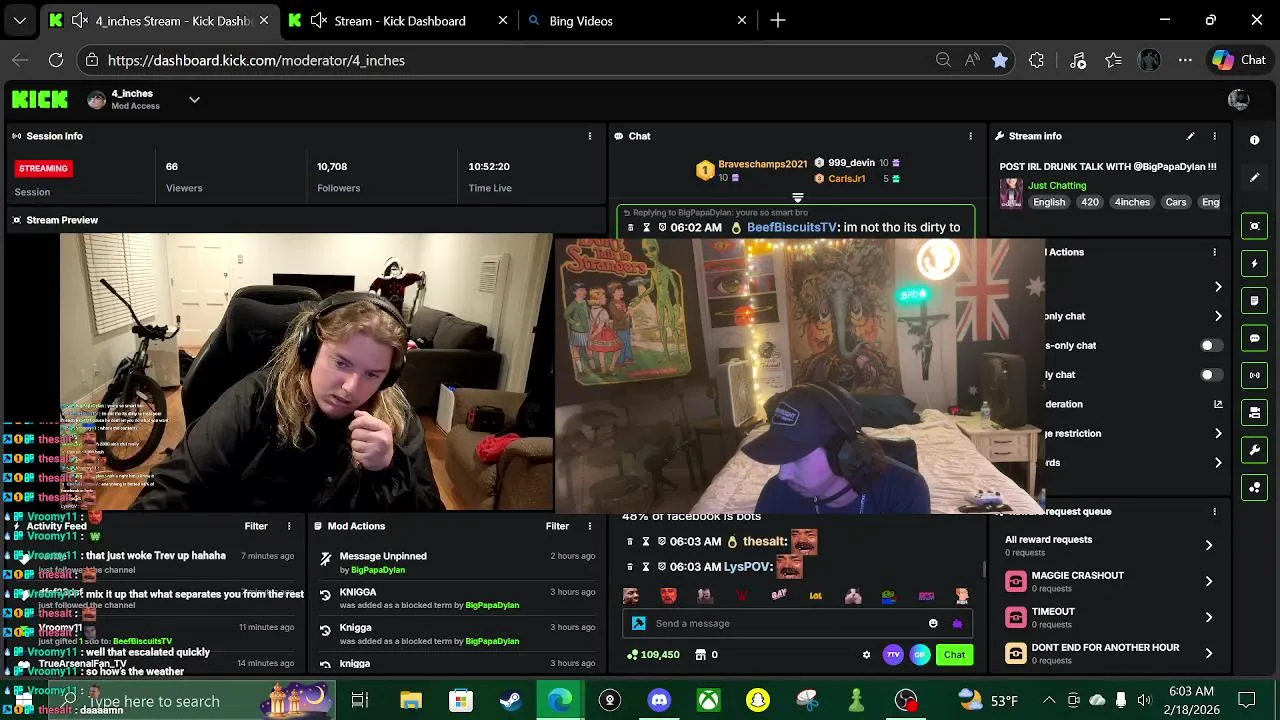This screenshot has height=720, width=1280.
Task: Open the 7TV emotes button
Action: tap(893, 655)
